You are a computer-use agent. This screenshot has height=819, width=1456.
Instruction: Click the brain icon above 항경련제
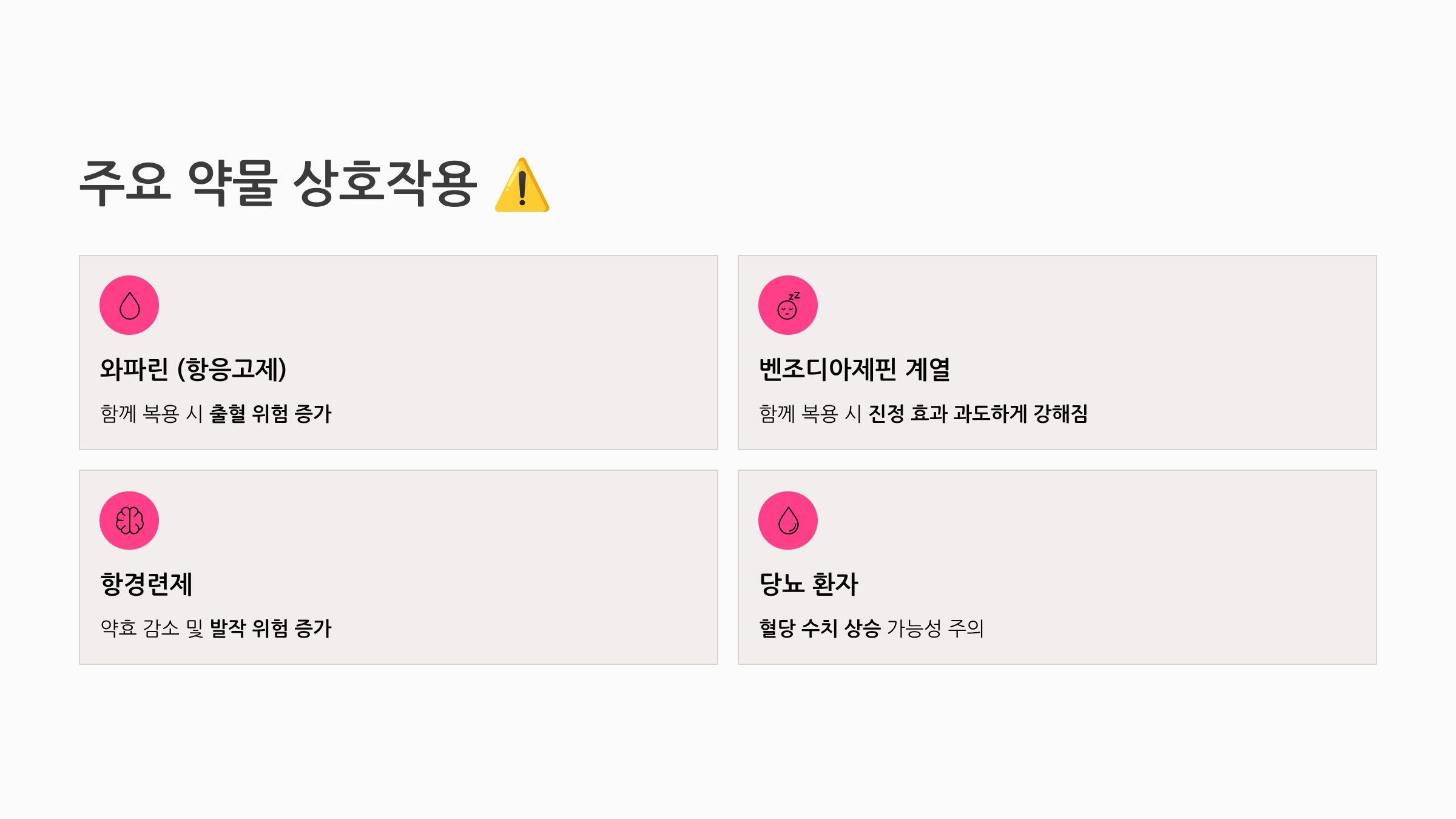129,521
